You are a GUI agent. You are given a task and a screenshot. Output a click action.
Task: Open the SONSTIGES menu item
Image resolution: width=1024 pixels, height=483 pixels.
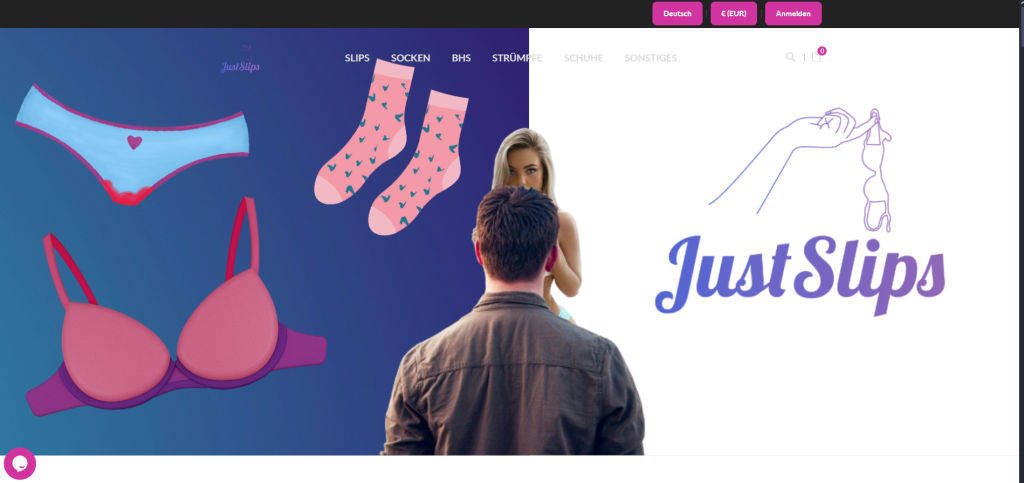[x=650, y=58]
